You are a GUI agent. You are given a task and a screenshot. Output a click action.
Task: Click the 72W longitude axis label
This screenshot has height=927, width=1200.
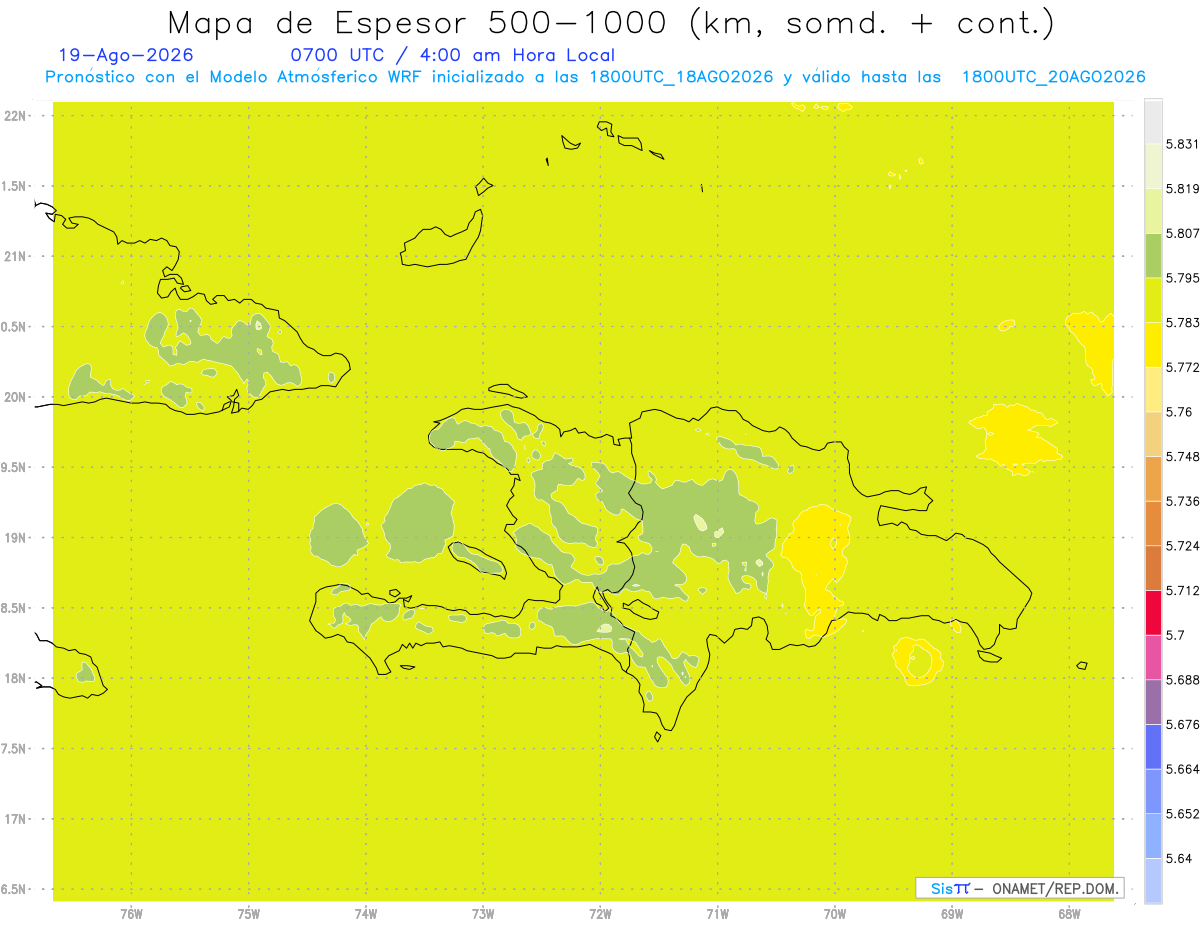pyautogui.click(x=600, y=914)
